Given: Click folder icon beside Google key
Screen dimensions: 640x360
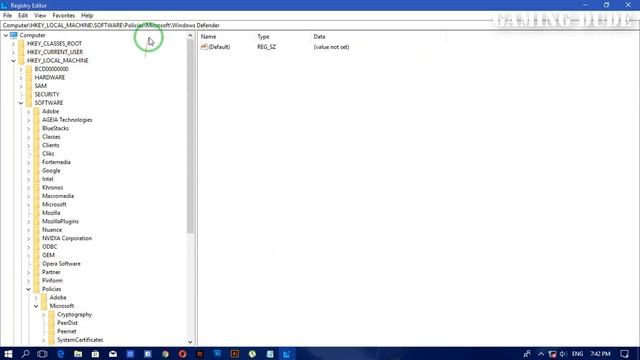Looking at the screenshot, I should tap(37, 171).
